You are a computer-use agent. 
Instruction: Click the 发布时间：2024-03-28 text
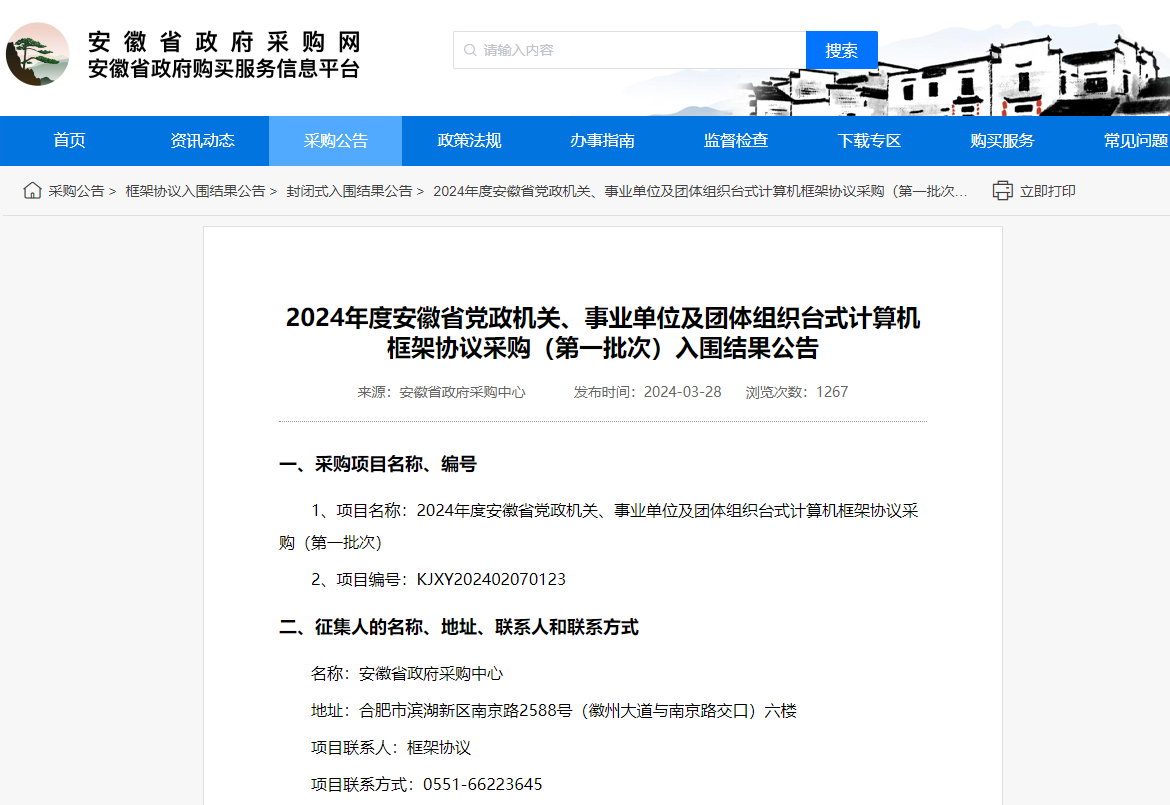click(647, 392)
